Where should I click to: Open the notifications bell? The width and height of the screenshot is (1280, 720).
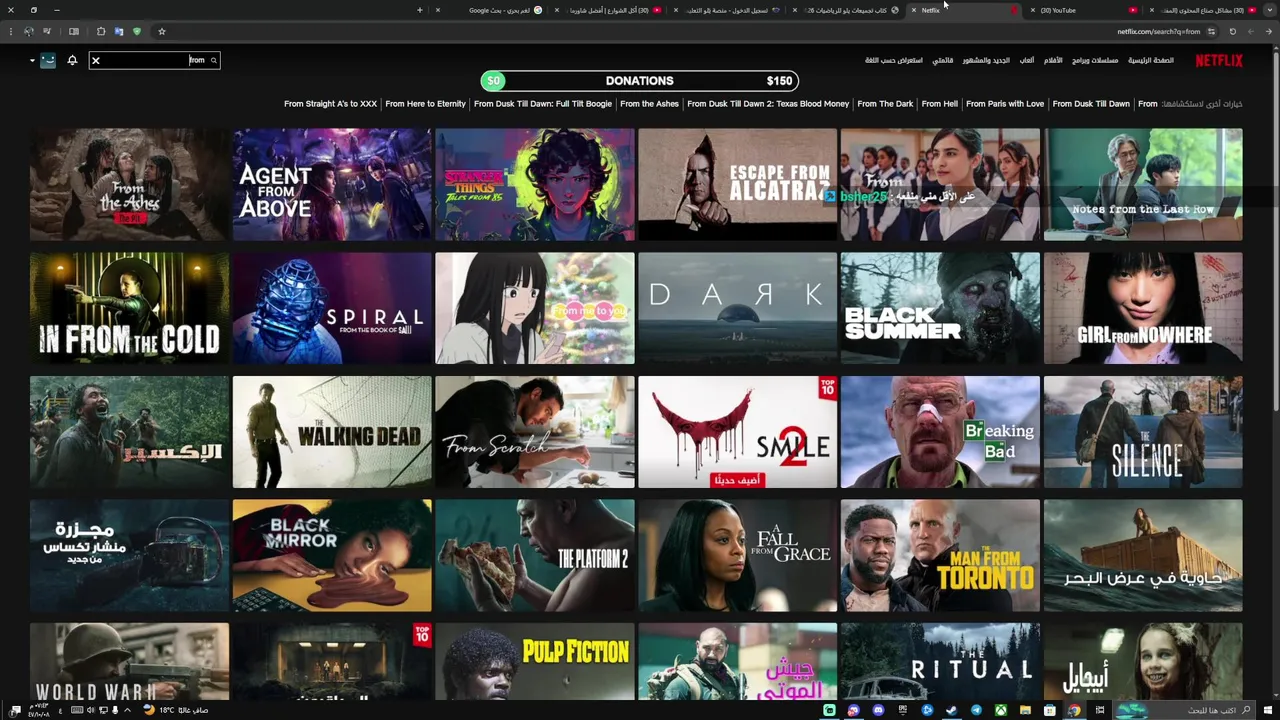pos(72,60)
